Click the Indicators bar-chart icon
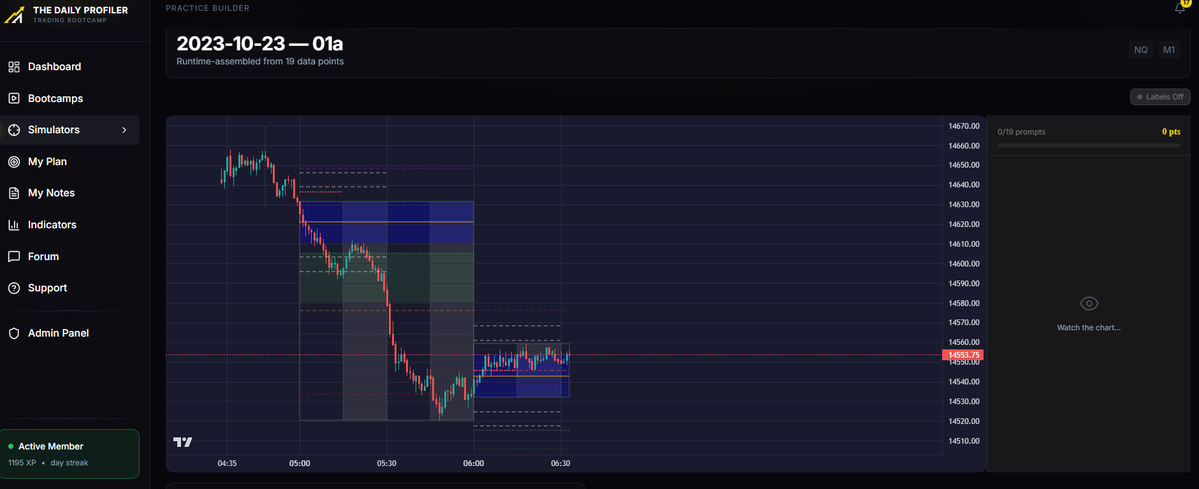1199x489 pixels. (x=14, y=225)
